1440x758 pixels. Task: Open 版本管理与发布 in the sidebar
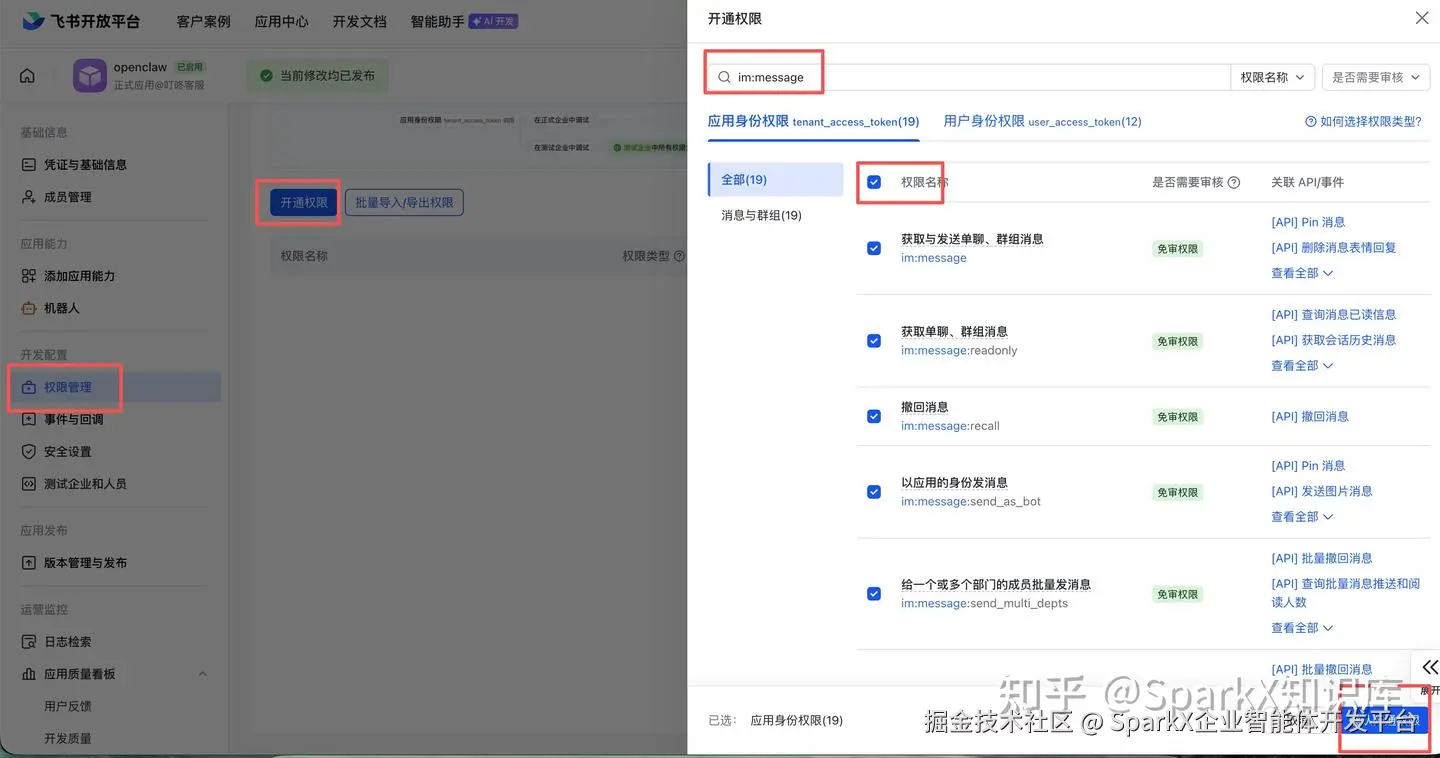(x=85, y=563)
